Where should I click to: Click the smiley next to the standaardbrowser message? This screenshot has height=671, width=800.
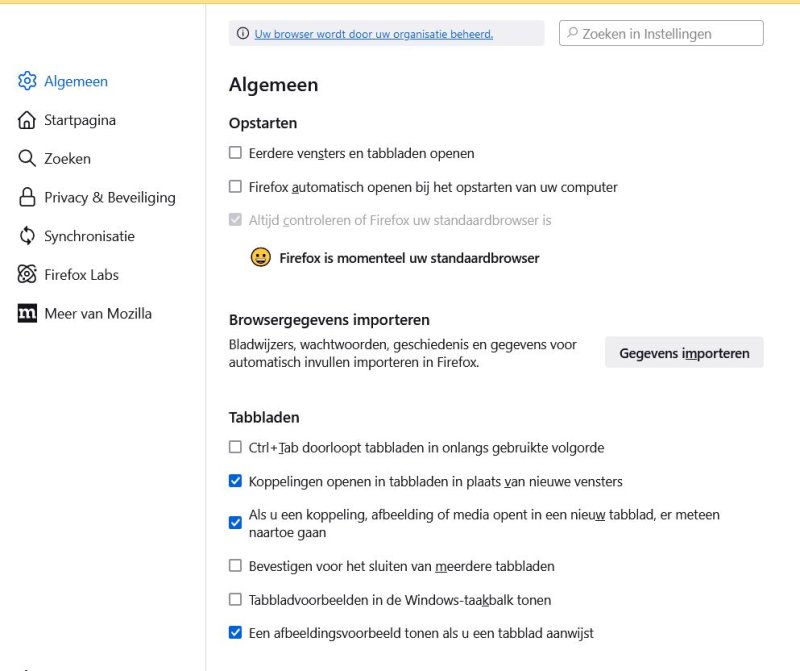259,257
